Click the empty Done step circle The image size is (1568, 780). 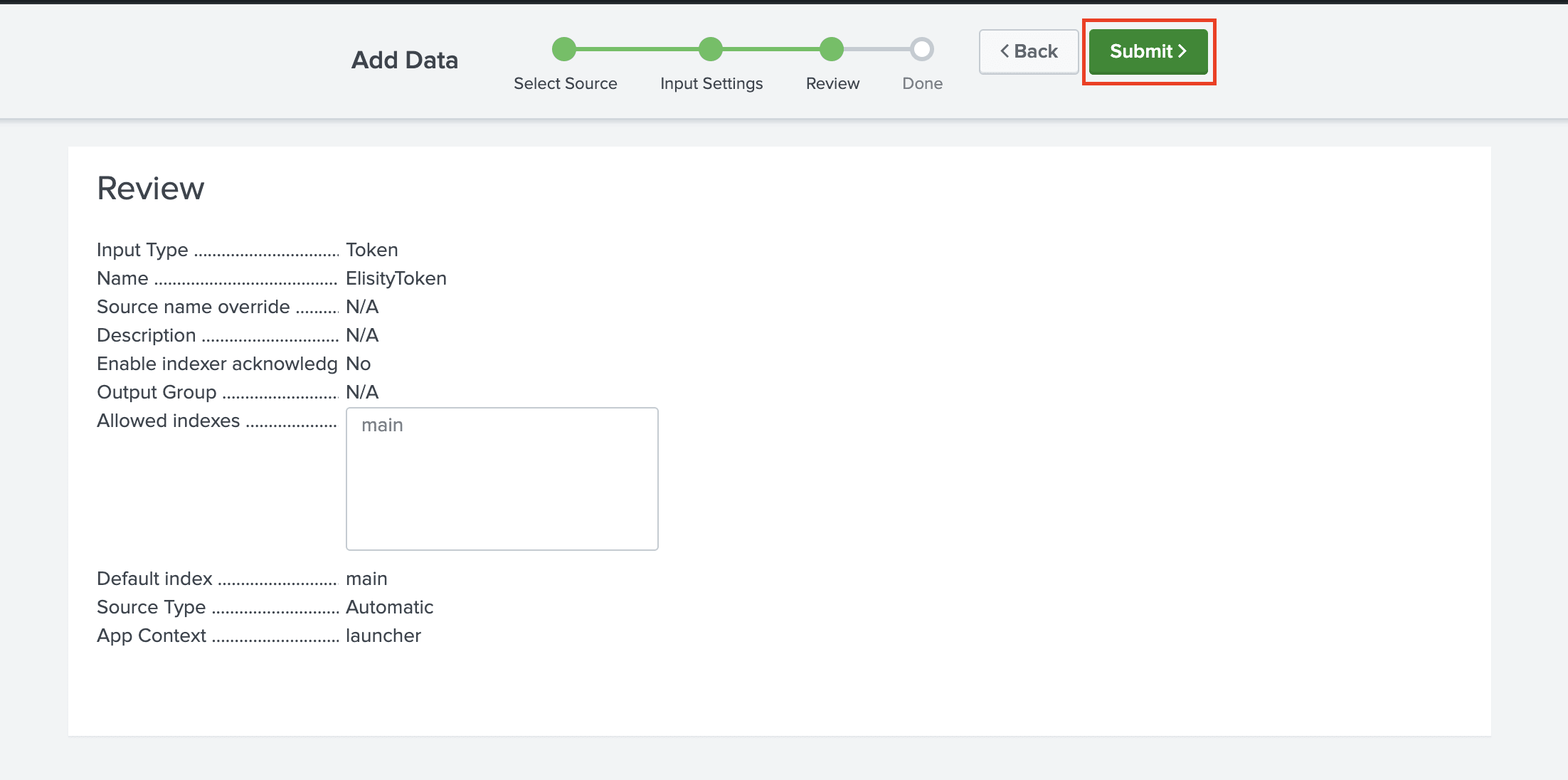tap(922, 49)
